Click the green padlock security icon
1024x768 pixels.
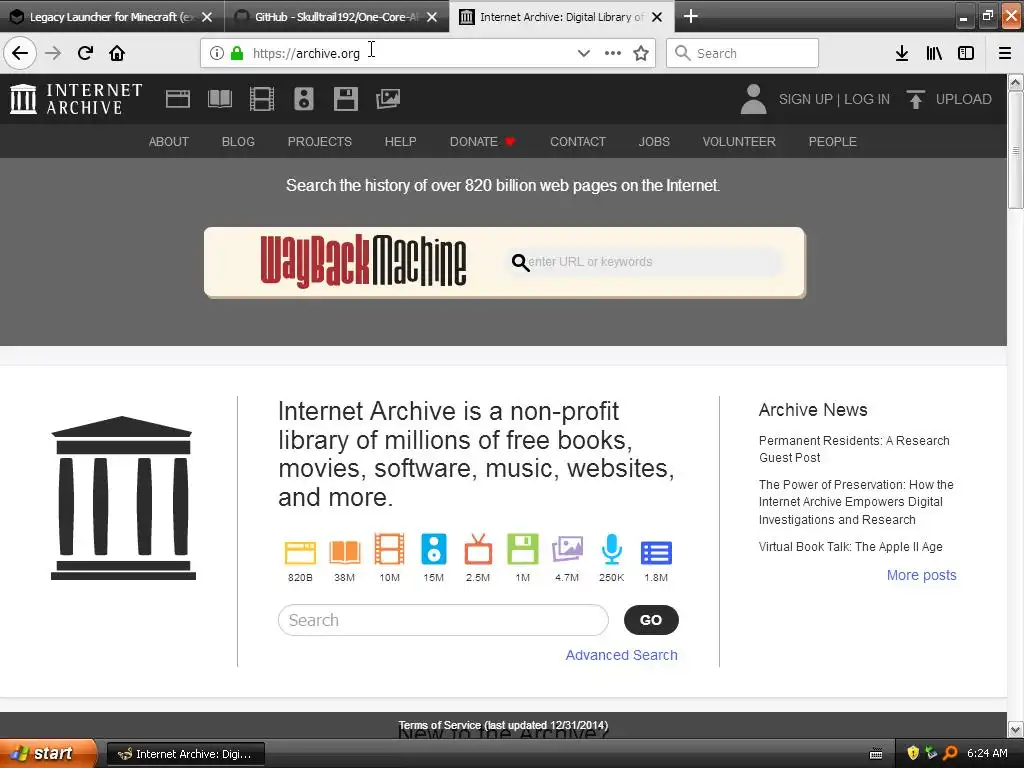[237, 53]
